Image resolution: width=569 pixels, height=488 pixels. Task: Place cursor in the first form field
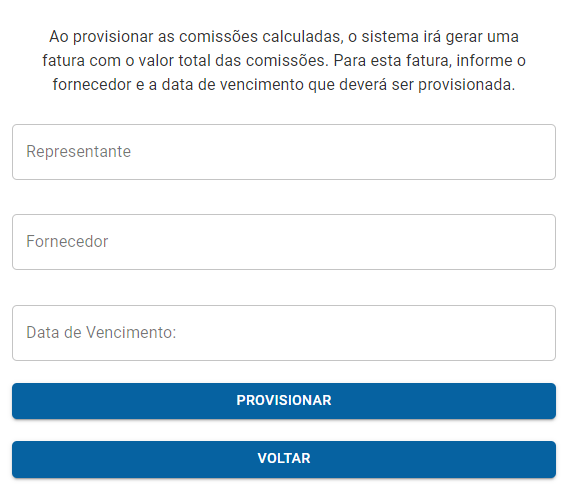tap(284, 152)
